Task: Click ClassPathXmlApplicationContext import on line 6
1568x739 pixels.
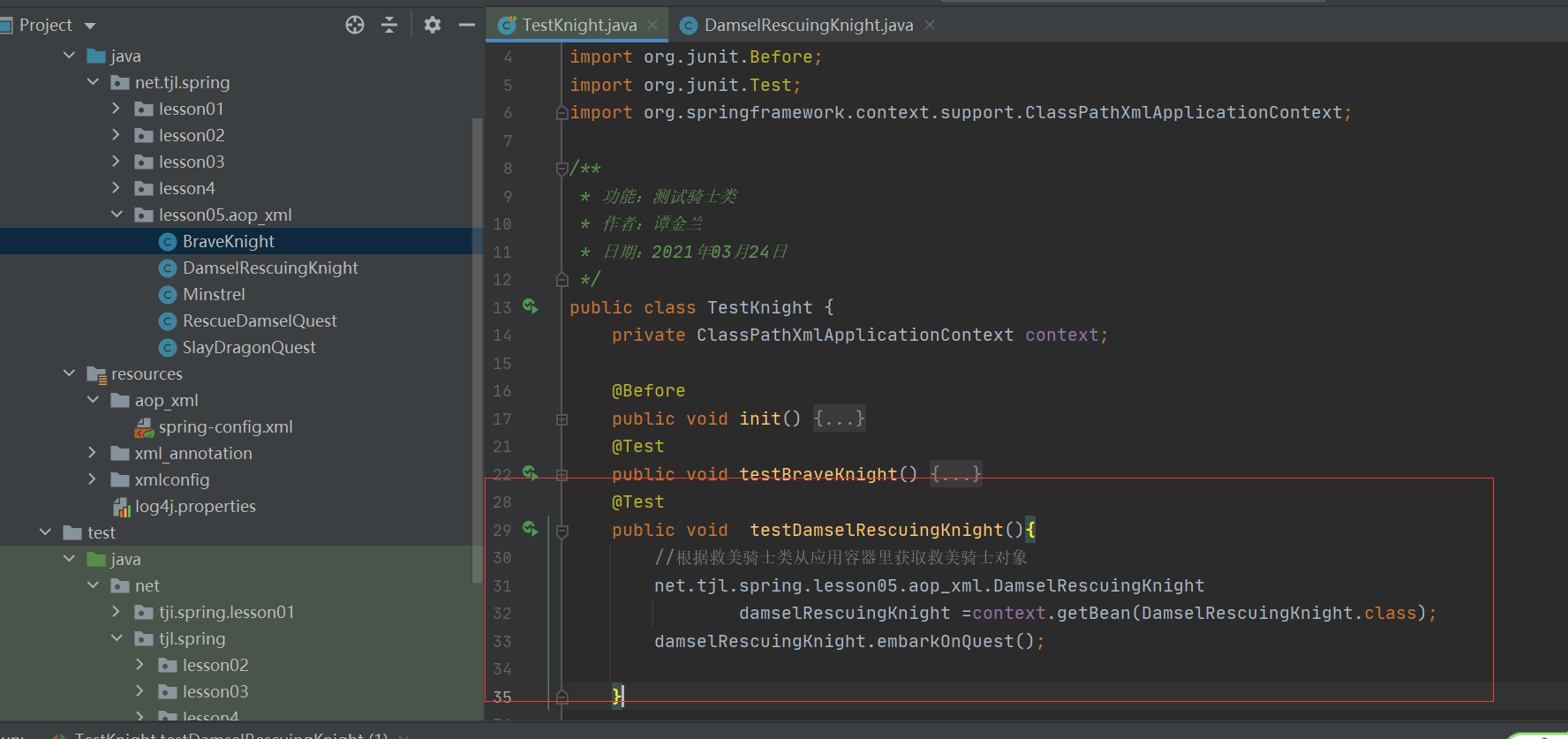Action: [1183, 112]
